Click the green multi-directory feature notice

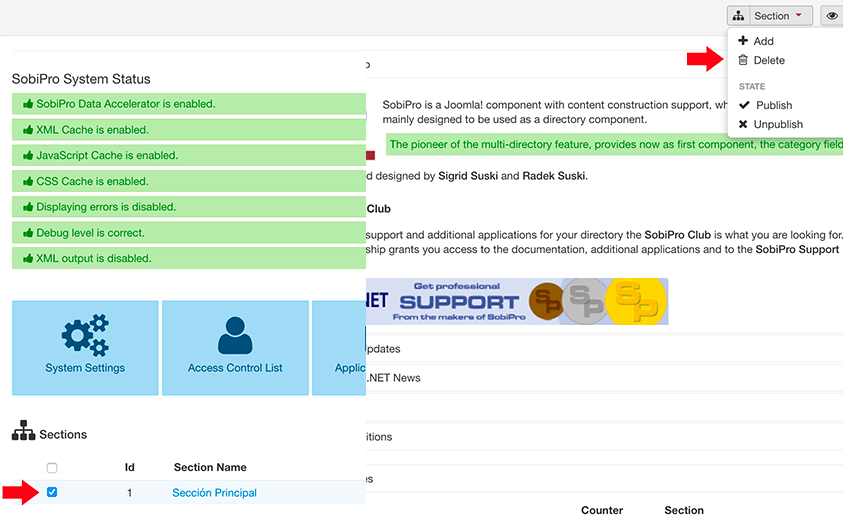[x=615, y=144]
